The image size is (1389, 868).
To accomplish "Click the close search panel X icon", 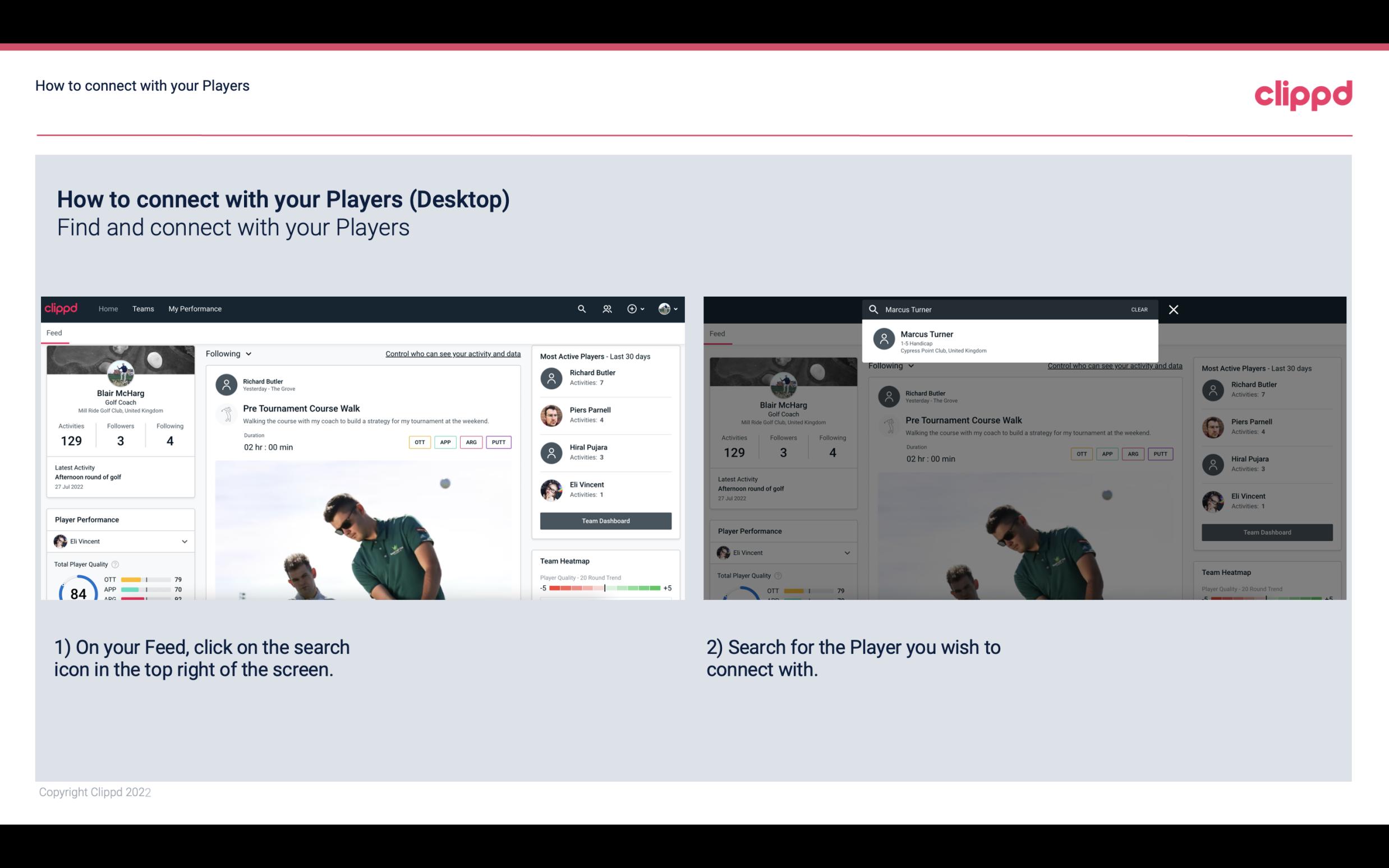I will (x=1174, y=309).
